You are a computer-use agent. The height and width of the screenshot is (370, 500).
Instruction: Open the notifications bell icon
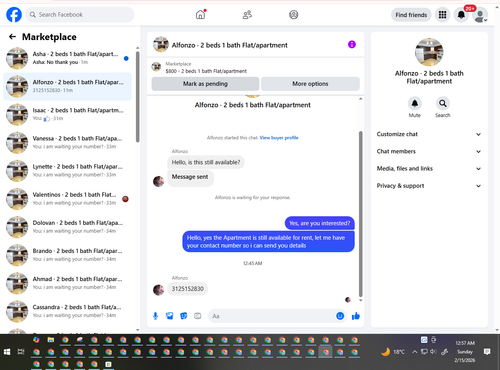pos(461,15)
